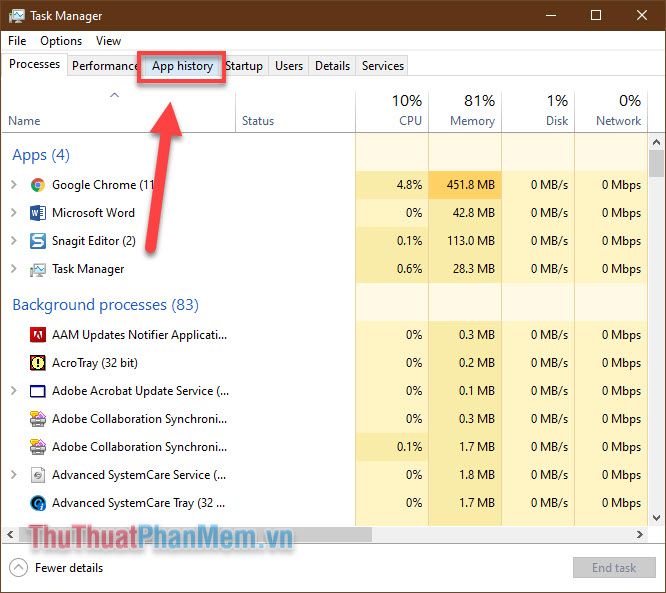Expand Advanced SystemCare Service row
666x593 pixels.
point(14,474)
